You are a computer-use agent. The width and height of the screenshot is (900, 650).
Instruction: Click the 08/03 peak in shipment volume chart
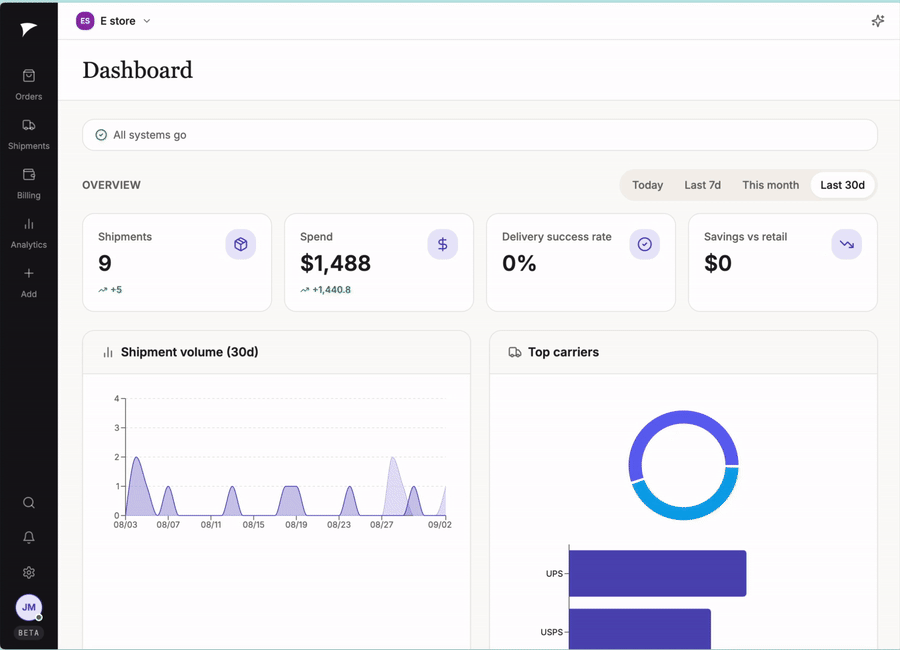(x=137, y=458)
